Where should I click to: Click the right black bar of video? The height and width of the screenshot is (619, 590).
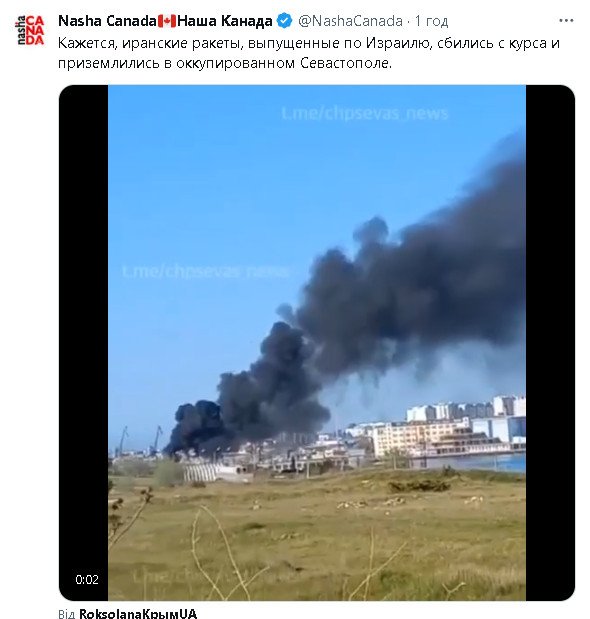tap(550, 342)
